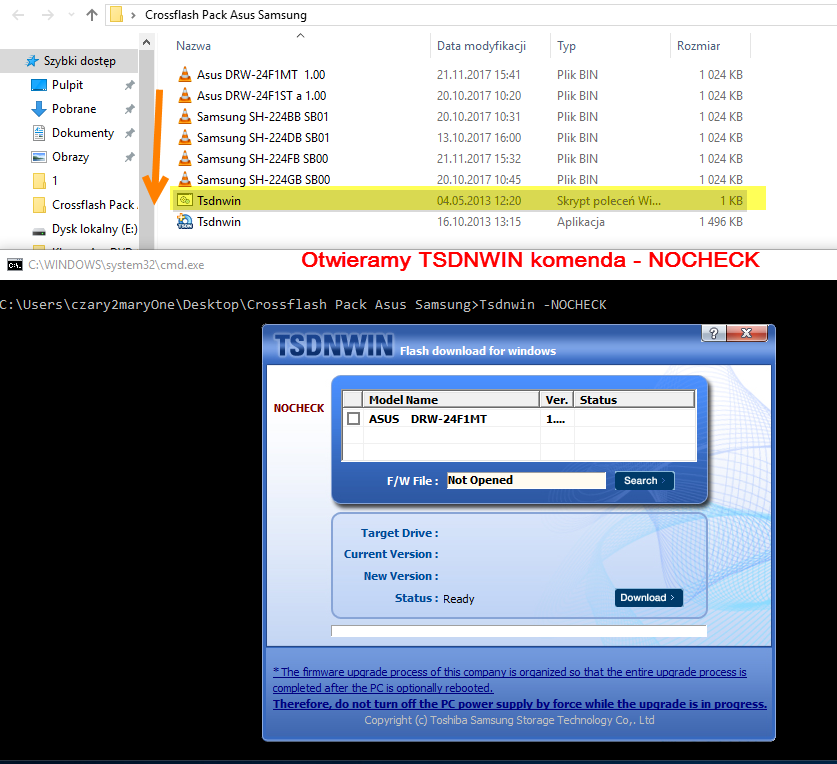Click the Asus DRW-24F1MT 1.00 file icon

click(x=185, y=74)
